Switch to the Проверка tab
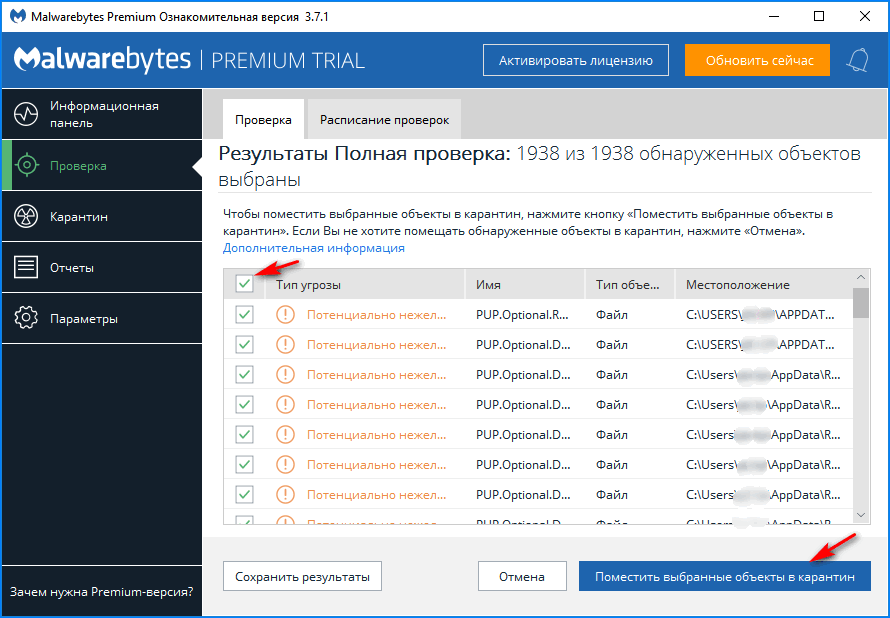The width and height of the screenshot is (890, 618). pyautogui.click(x=263, y=120)
